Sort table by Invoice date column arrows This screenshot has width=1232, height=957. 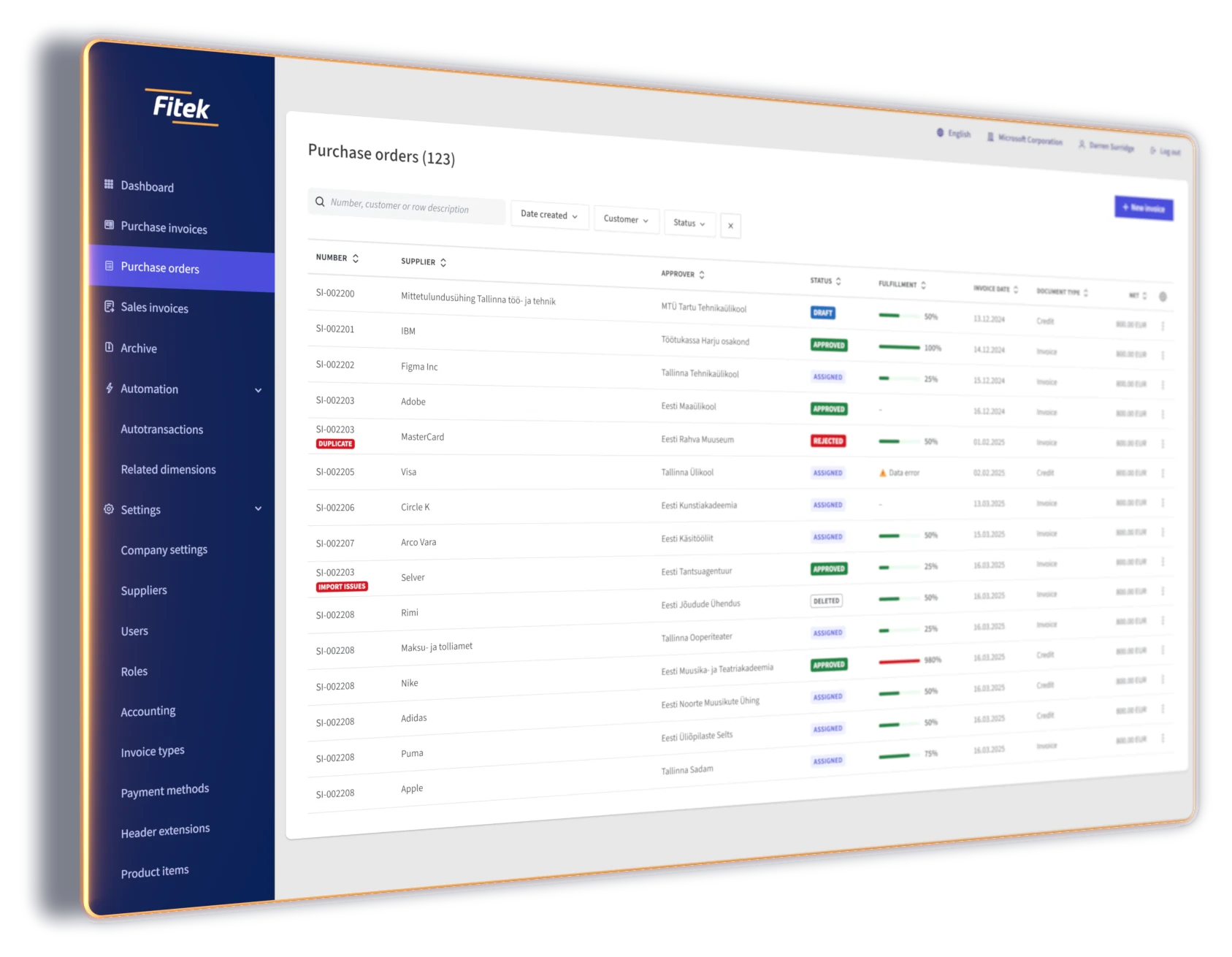(x=1016, y=289)
